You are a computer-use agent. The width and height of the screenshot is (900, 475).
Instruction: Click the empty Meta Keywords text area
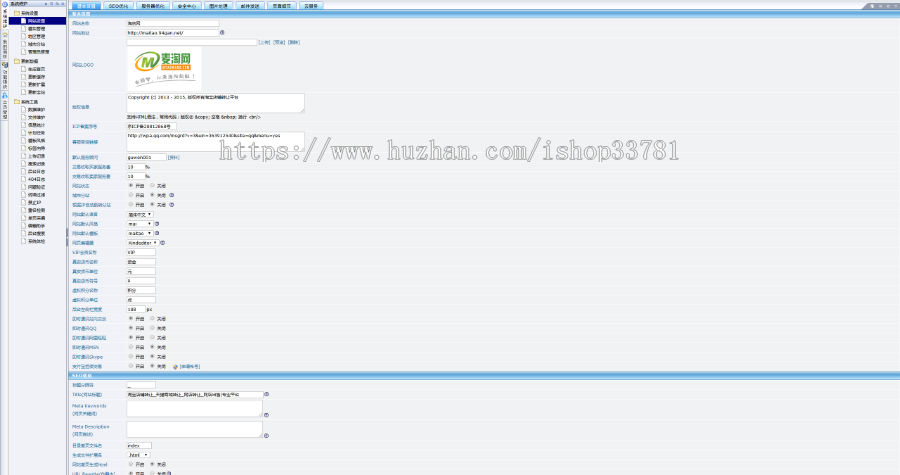pos(195,409)
